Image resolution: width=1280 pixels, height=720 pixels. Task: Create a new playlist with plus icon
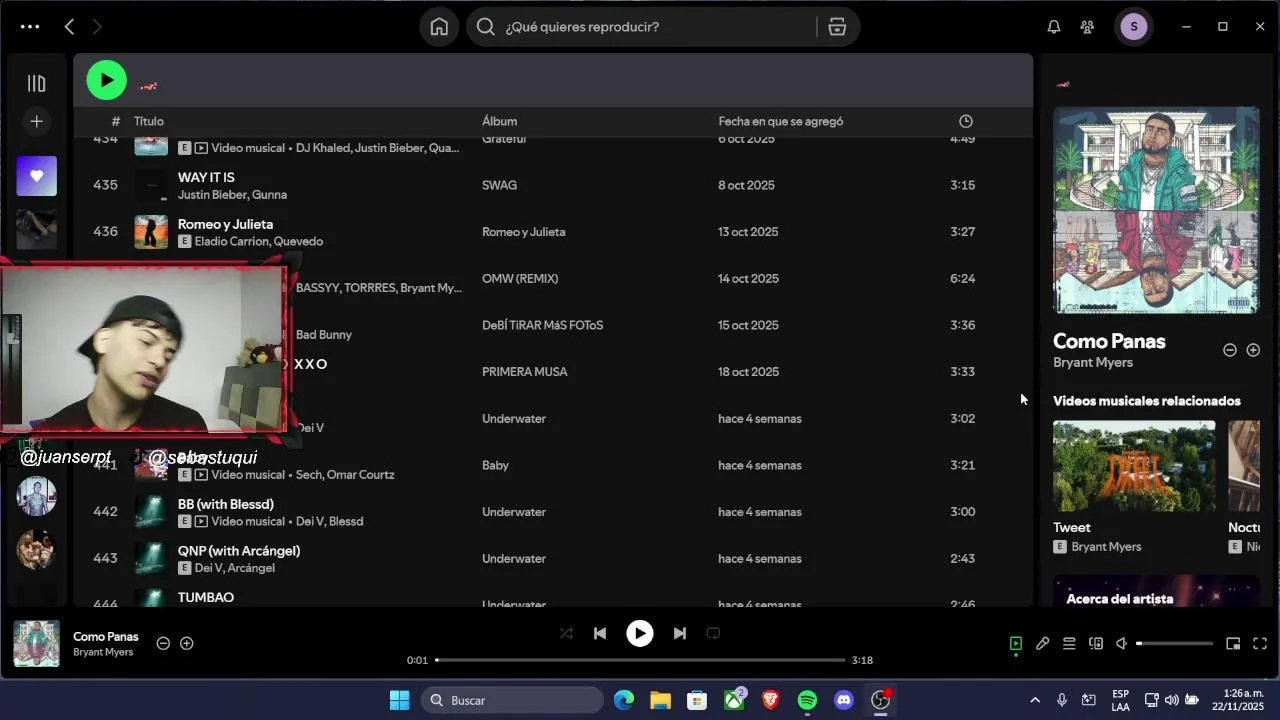pos(36,121)
